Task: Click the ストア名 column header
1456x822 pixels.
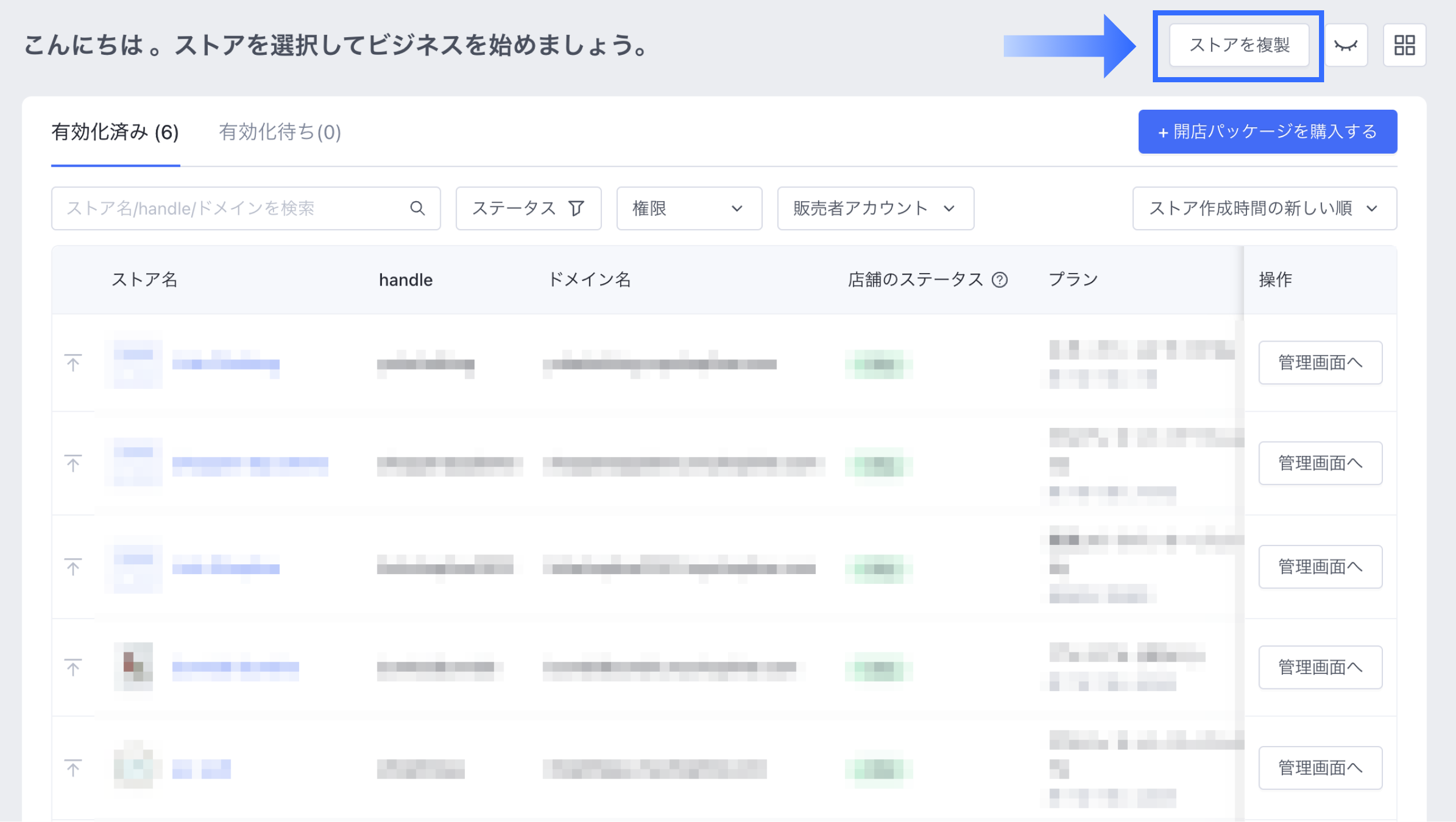Action: pos(144,280)
